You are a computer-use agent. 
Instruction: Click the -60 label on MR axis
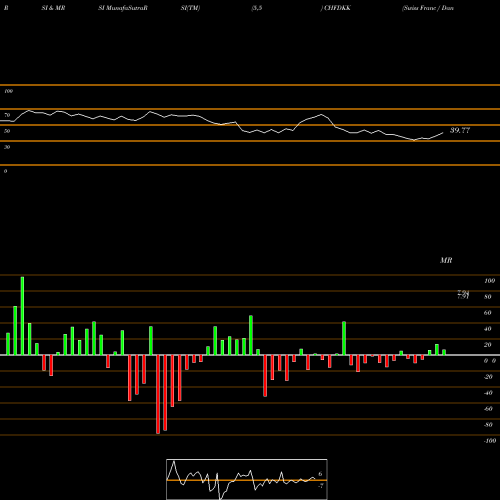pos(488,409)
